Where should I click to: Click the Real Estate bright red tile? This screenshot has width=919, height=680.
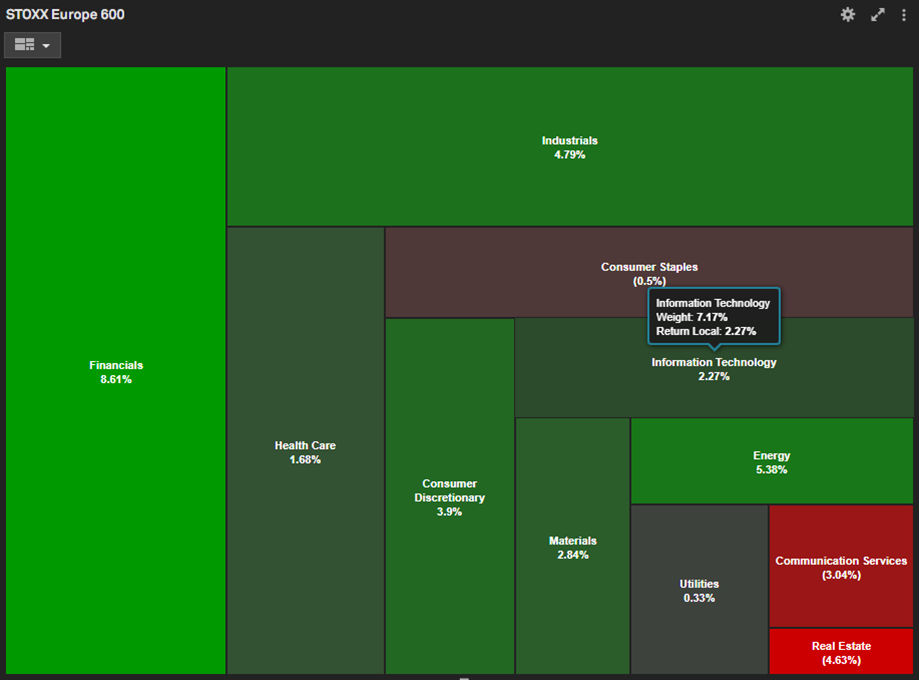(840, 652)
